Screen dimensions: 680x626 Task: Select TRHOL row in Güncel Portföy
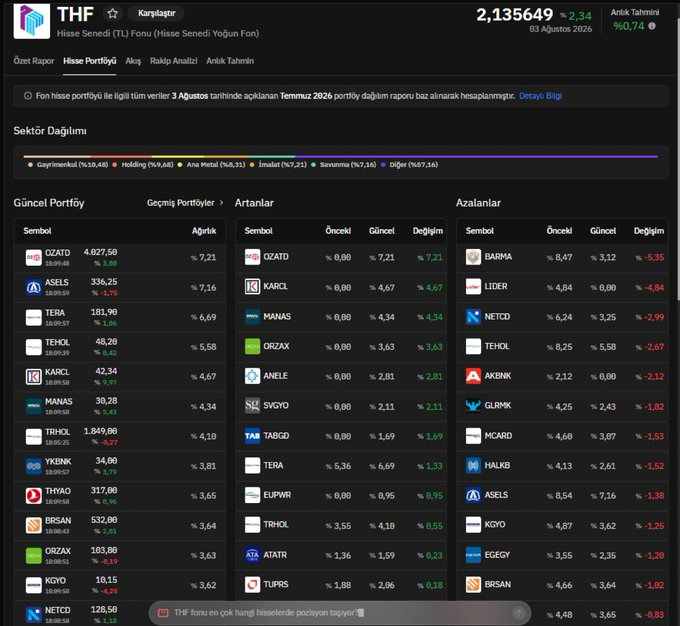120,436
